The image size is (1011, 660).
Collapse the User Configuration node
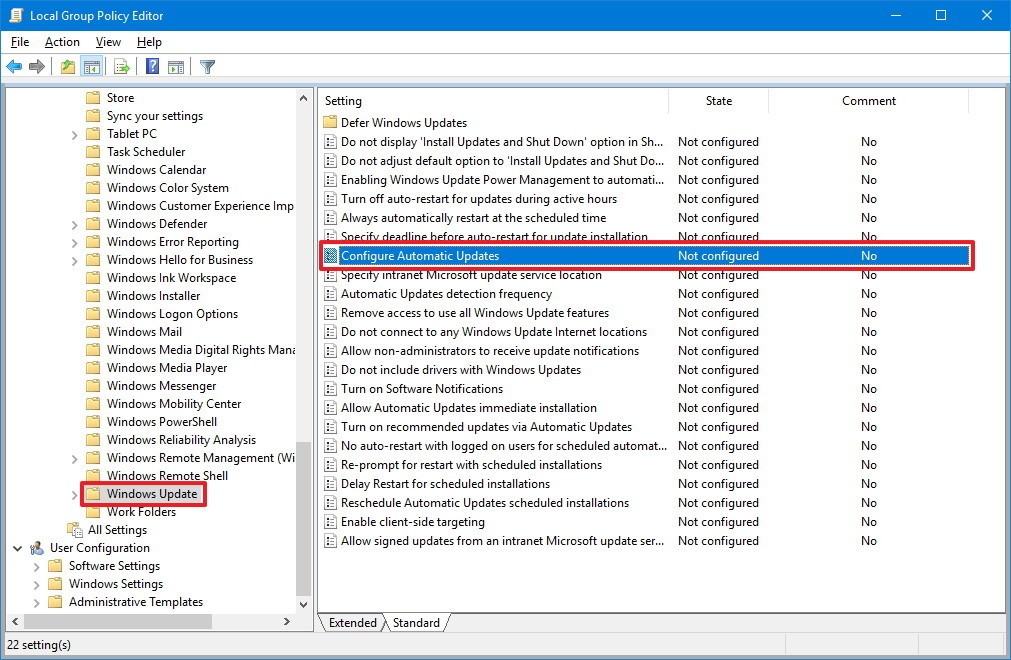coord(17,547)
